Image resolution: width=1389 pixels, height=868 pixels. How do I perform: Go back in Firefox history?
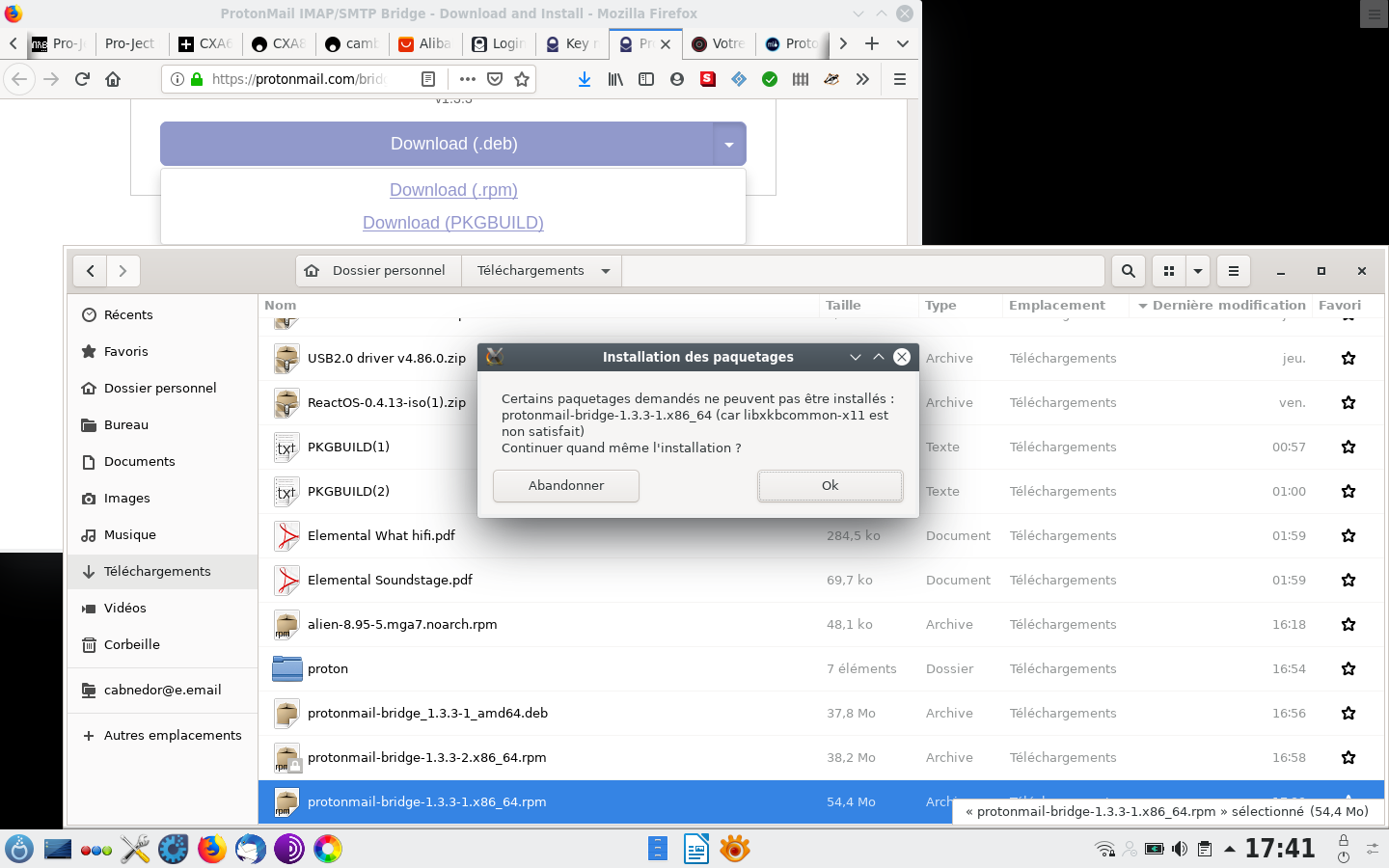click(x=19, y=79)
